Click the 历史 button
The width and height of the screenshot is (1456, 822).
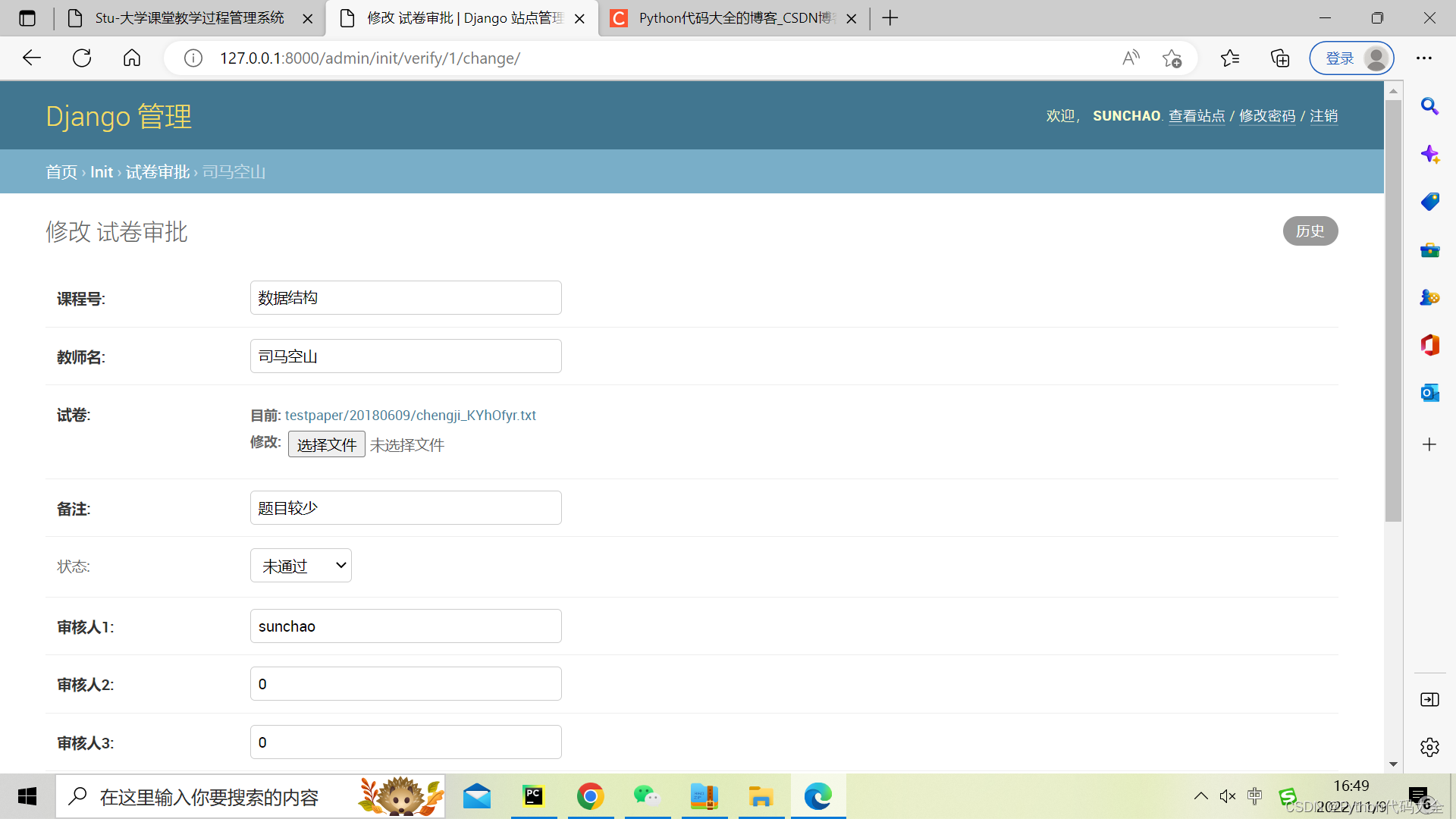point(1310,231)
